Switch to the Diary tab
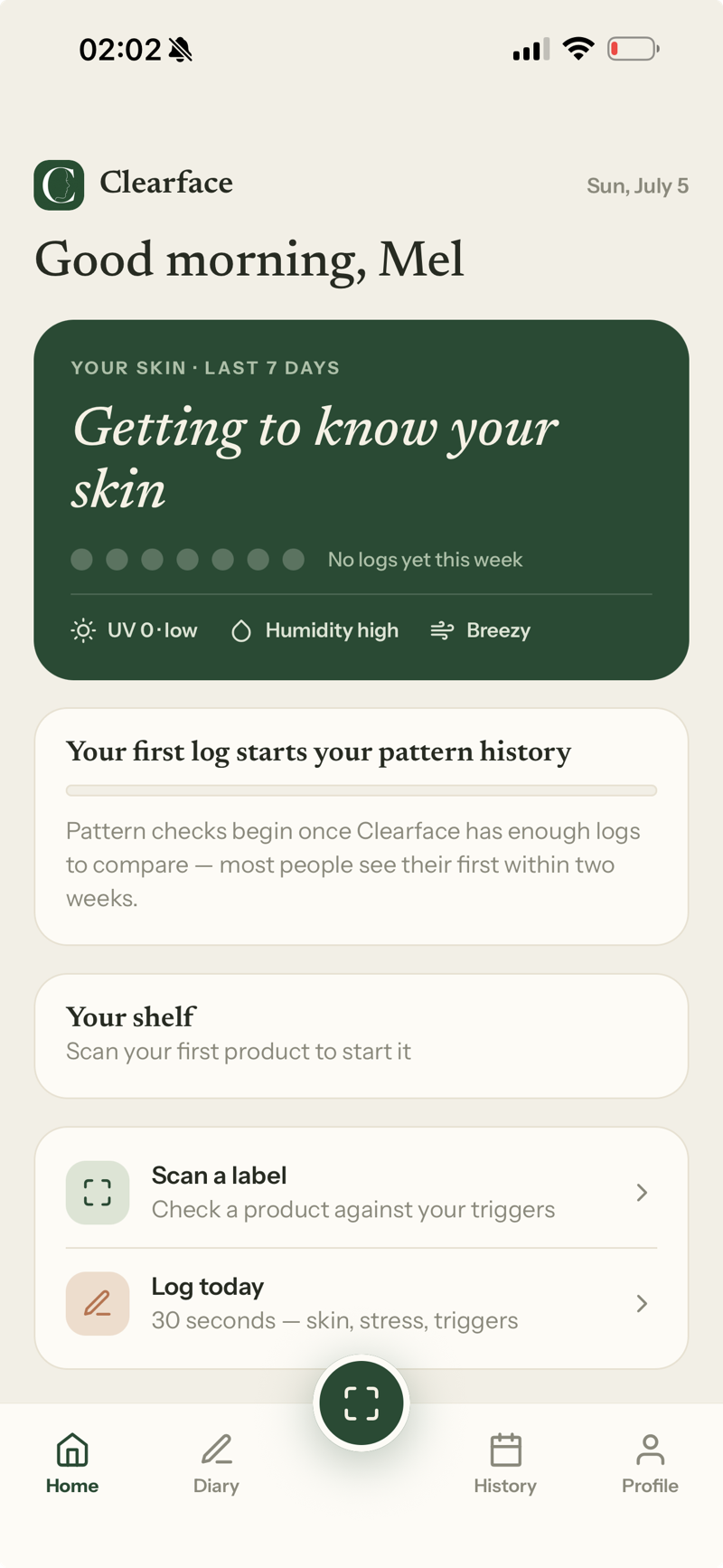Viewport: 723px width, 1568px height. (216, 1463)
